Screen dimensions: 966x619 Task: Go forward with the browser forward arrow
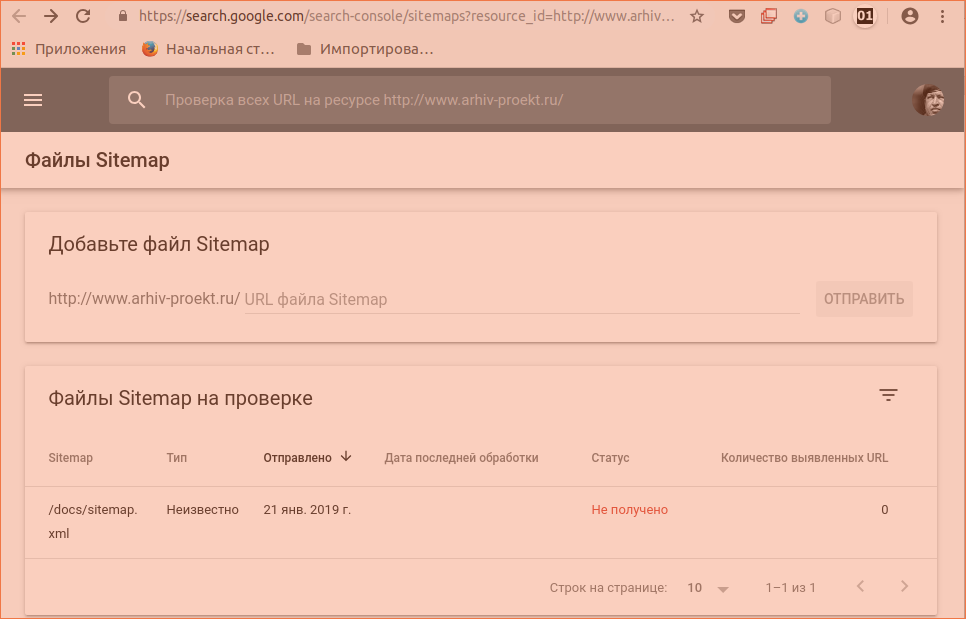click(x=51, y=16)
